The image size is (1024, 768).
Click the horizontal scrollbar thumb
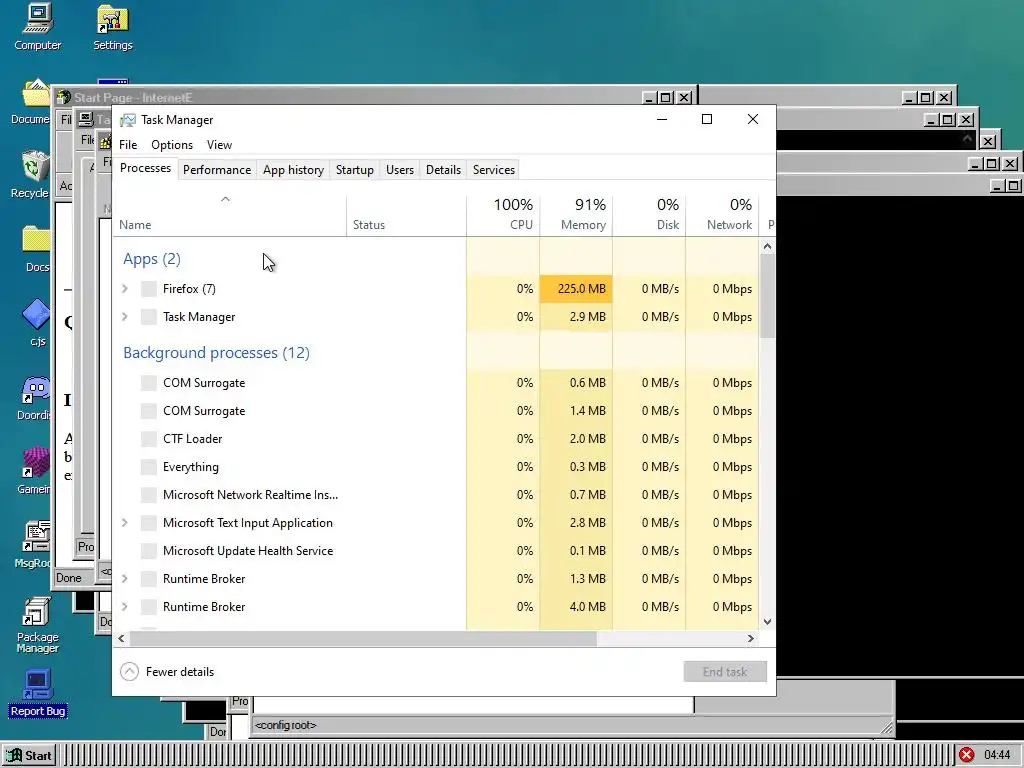tap(362, 638)
